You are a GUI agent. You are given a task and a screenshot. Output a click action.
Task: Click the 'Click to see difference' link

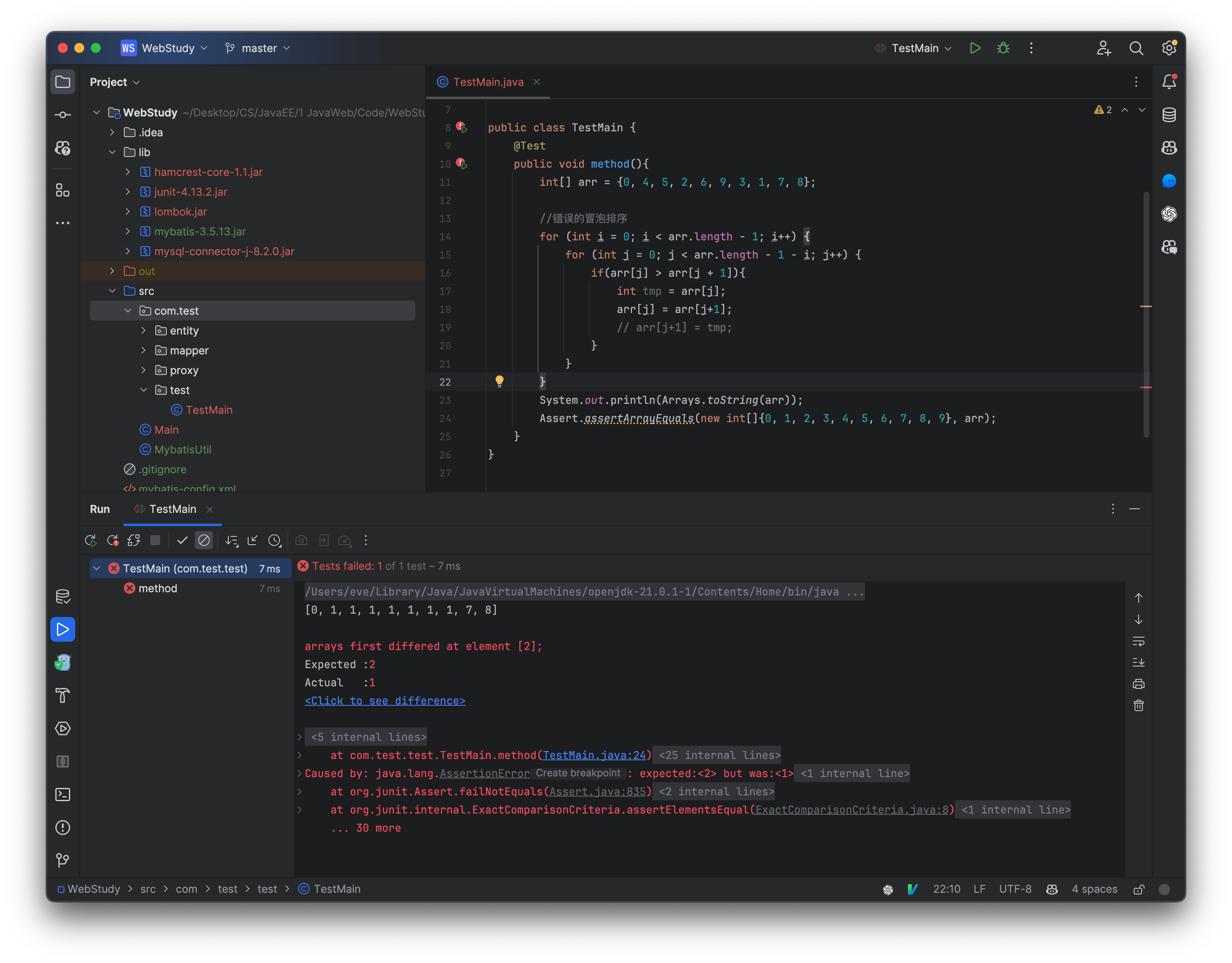click(x=385, y=701)
